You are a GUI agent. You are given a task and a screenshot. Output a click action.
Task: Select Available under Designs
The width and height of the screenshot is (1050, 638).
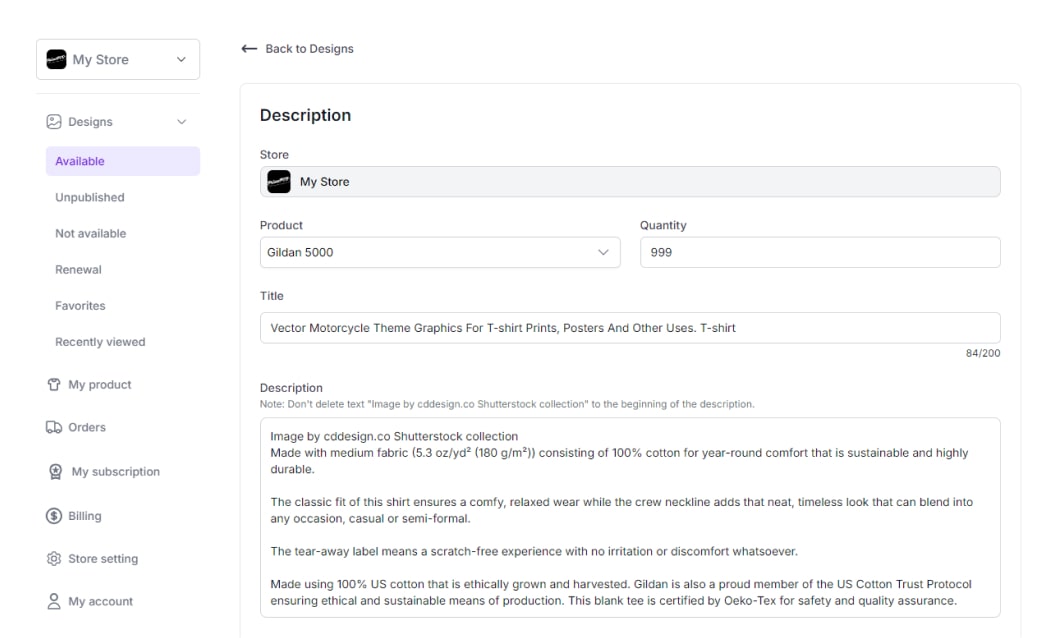(x=123, y=161)
